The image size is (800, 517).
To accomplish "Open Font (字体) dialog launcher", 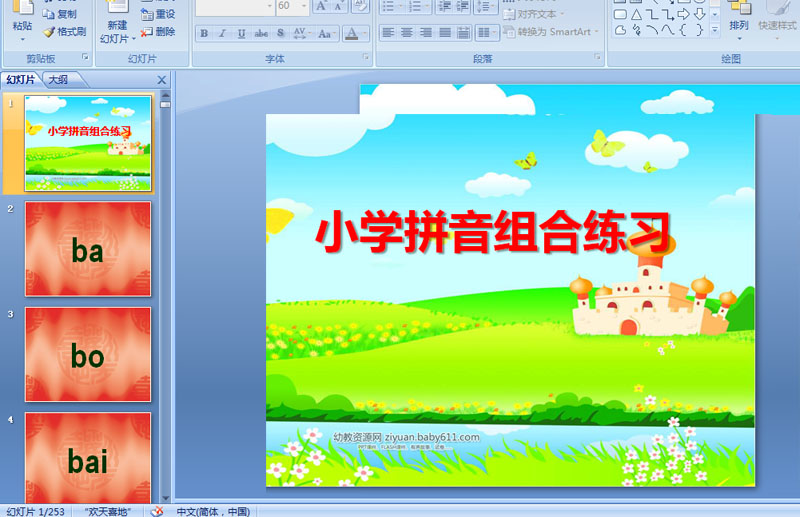I will pyautogui.click(x=366, y=57).
